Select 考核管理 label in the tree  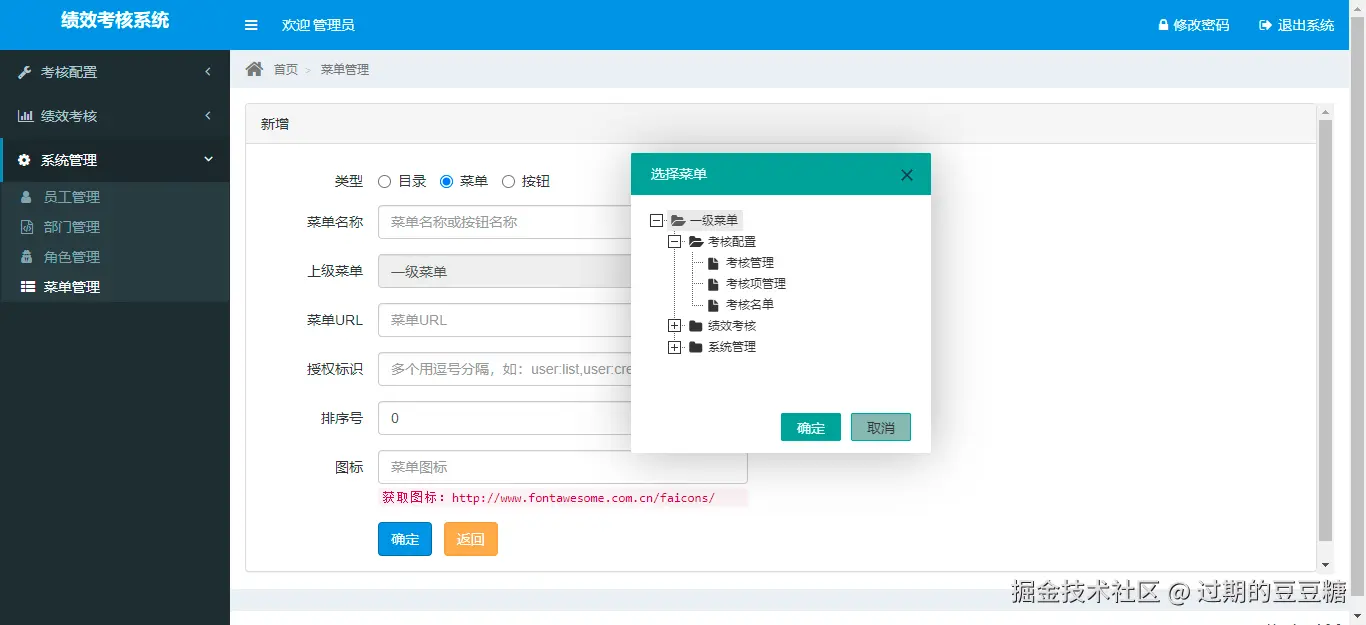coord(750,263)
